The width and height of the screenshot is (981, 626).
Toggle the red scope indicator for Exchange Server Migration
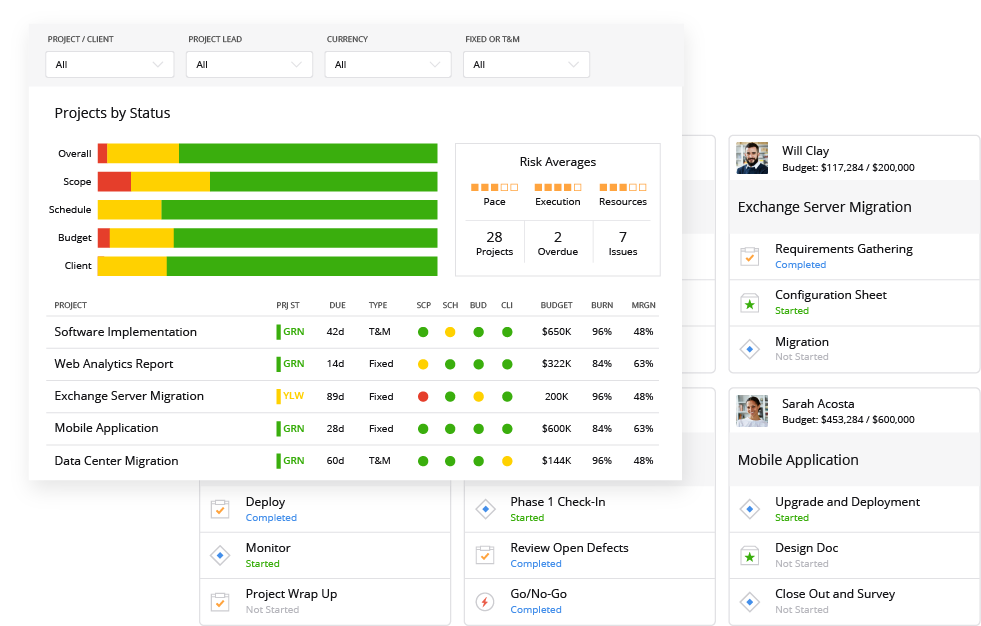click(423, 396)
